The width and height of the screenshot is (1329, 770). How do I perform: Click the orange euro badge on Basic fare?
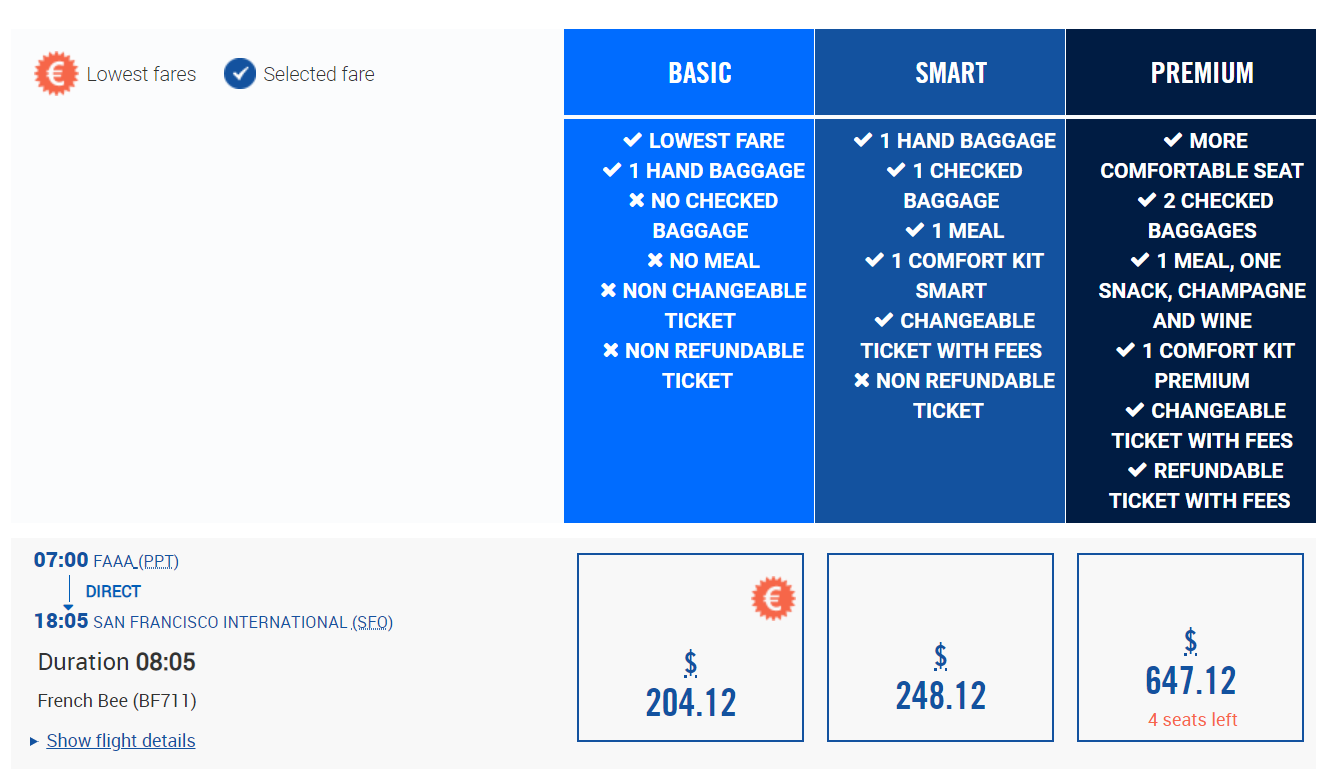pos(773,598)
